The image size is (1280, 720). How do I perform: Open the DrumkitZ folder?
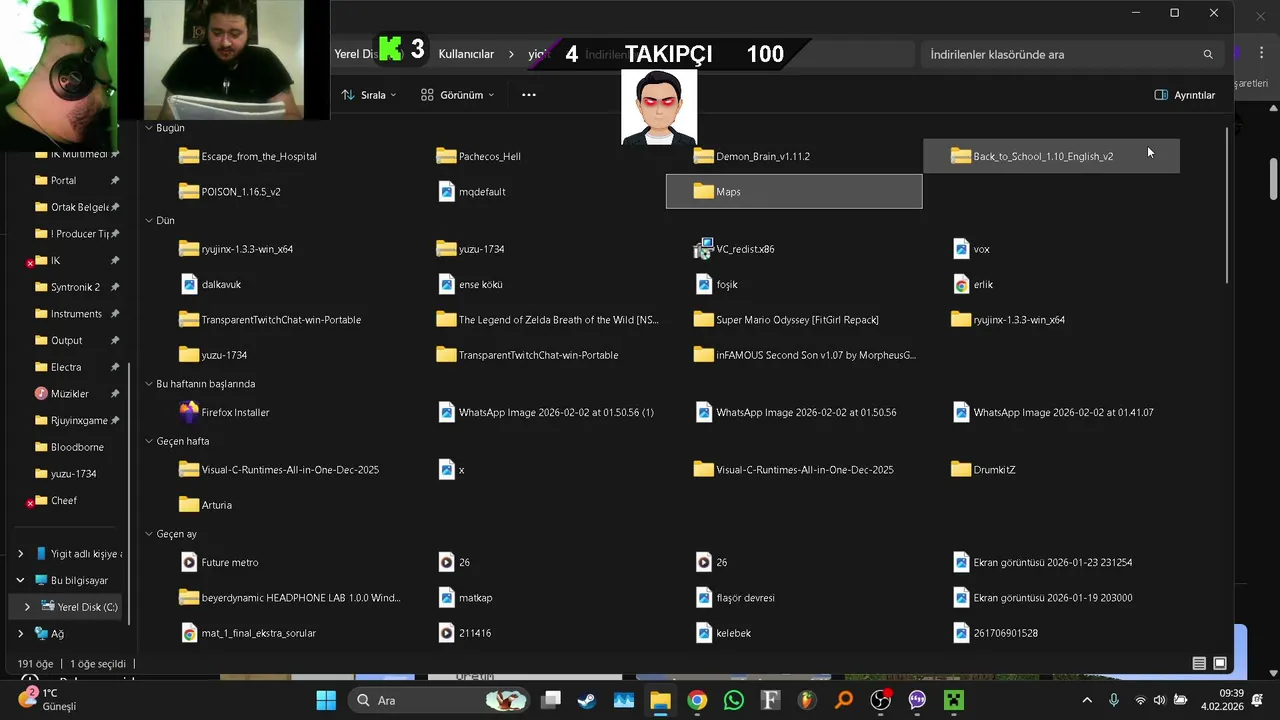(983, 469)
